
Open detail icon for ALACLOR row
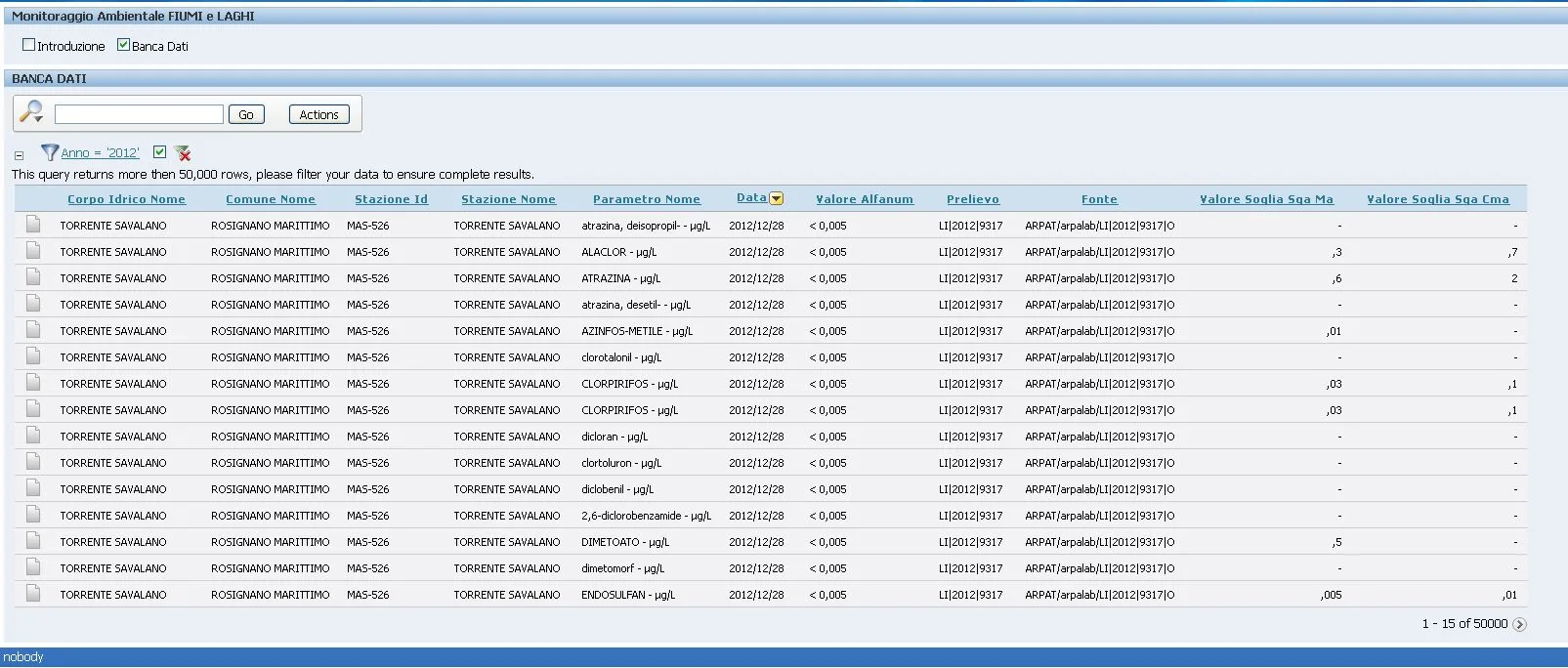(33, 251)
